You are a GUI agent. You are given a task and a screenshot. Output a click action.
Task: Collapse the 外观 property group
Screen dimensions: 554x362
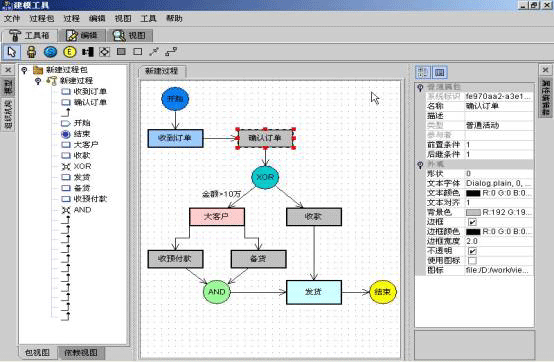pos(420,165)
